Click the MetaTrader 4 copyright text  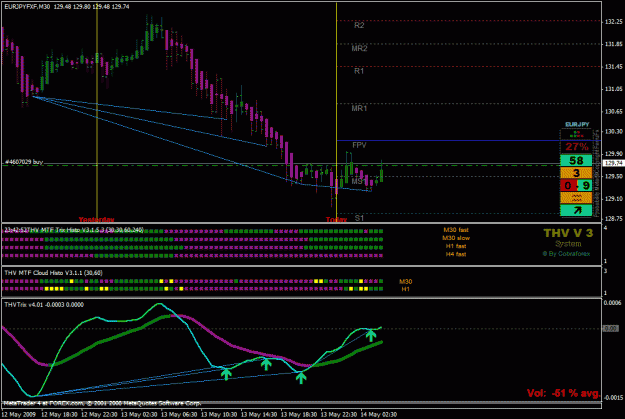tap(102, 403)
